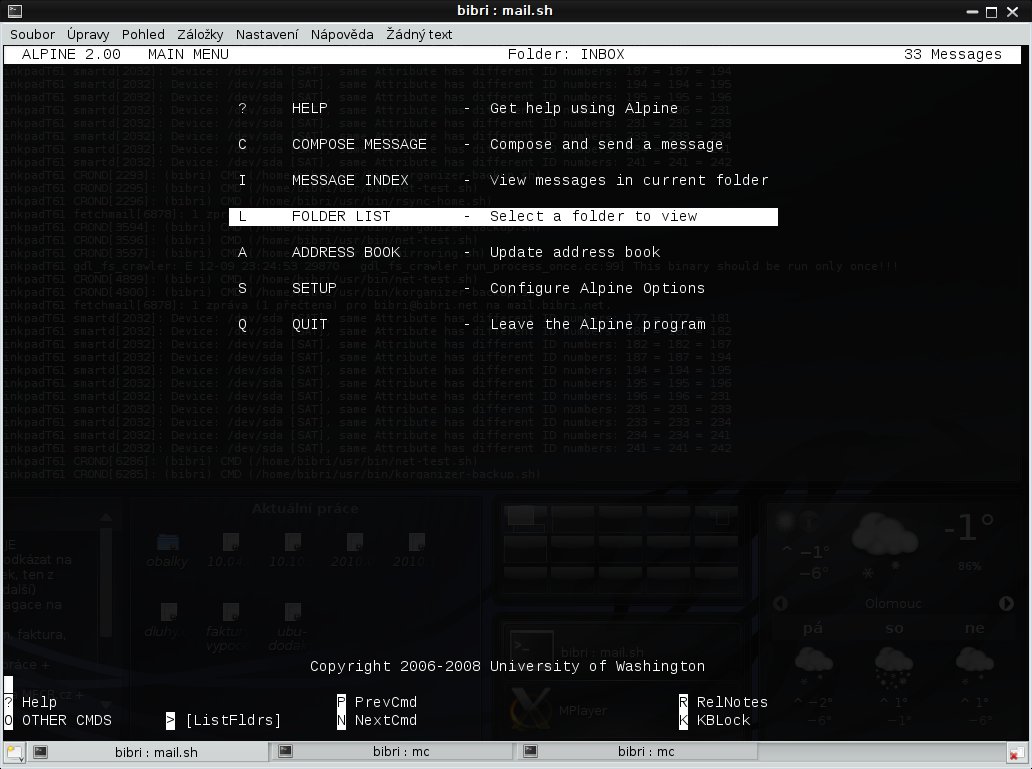Select MESSAGE INDEX entry
Screen dimensions: 1032x769
(503, 180)
